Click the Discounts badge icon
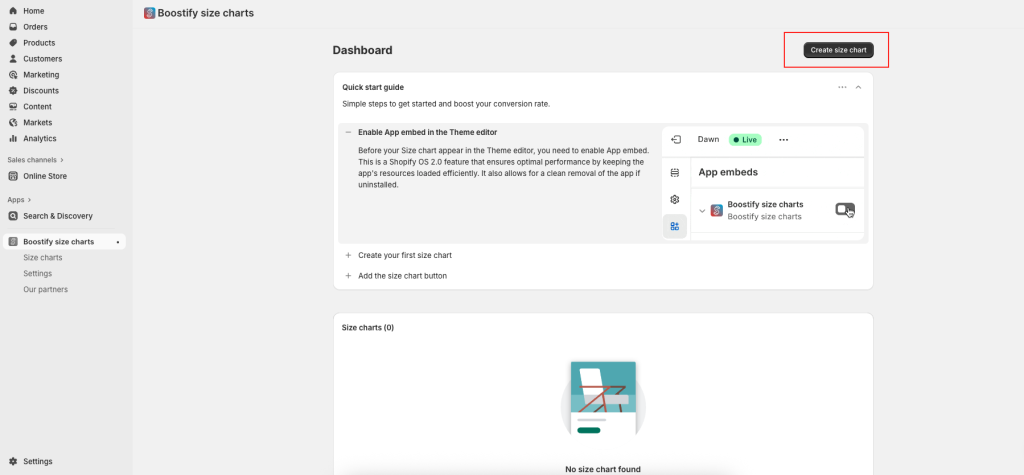Image resolution: width=1024 pixels, height=475 pixels. pyautogui.click(x=13, y=91)
